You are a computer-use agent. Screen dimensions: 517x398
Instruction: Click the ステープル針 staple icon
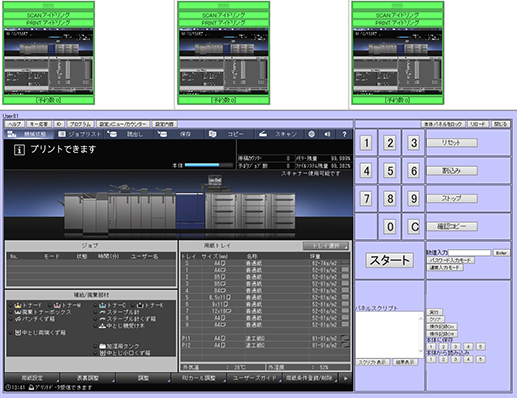[103, 312]
